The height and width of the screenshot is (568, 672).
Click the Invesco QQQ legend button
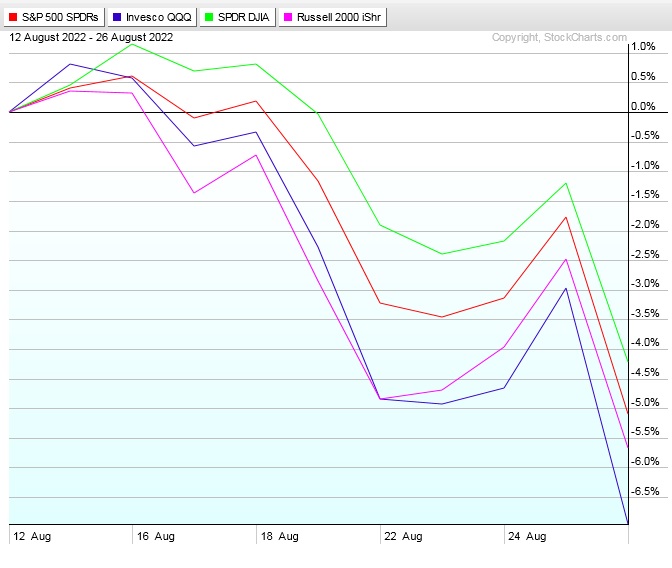pyautogui.click(x=152, y=17)
